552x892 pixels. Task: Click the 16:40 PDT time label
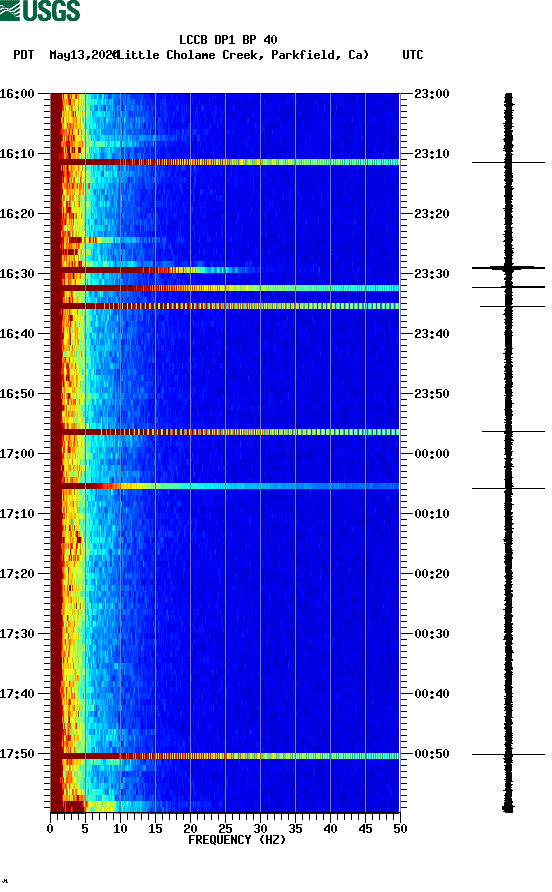pyautogui.click(x=17, y=334)
